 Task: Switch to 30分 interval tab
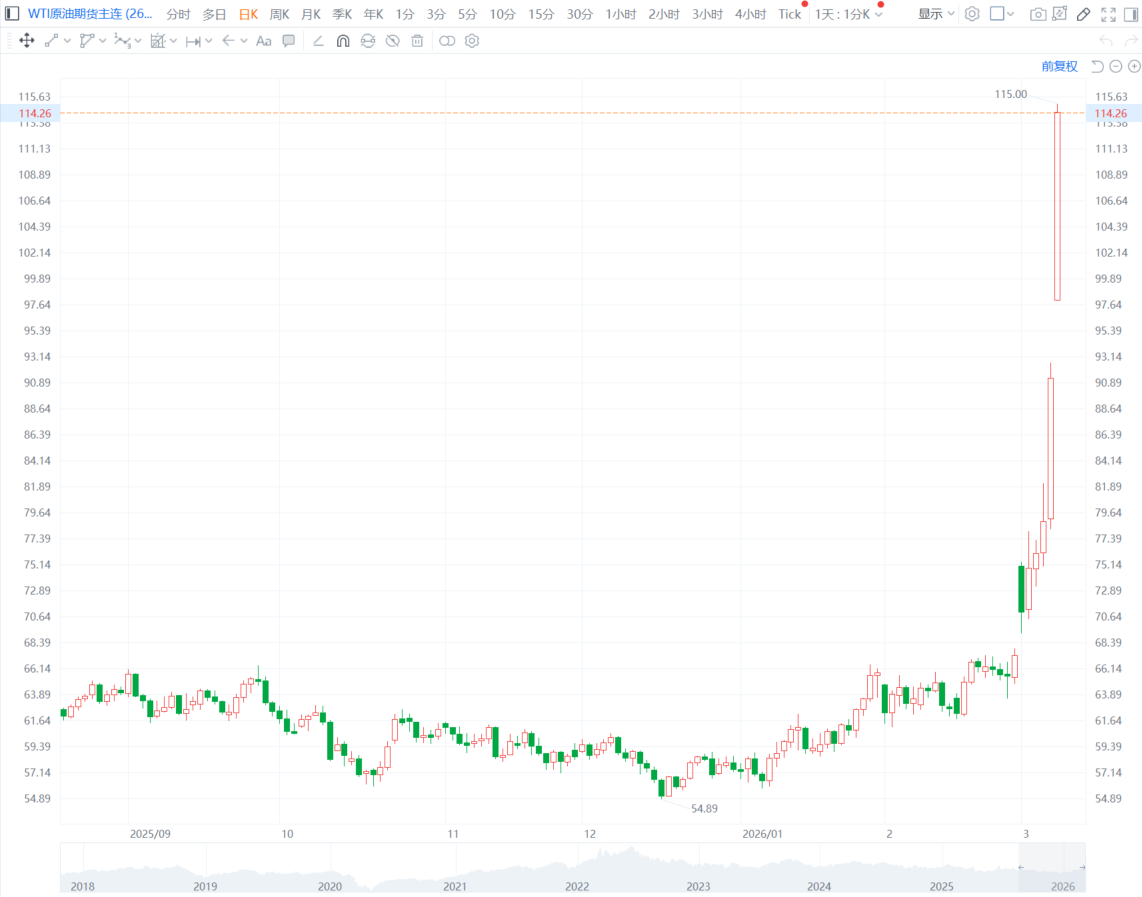coord(580,14)
